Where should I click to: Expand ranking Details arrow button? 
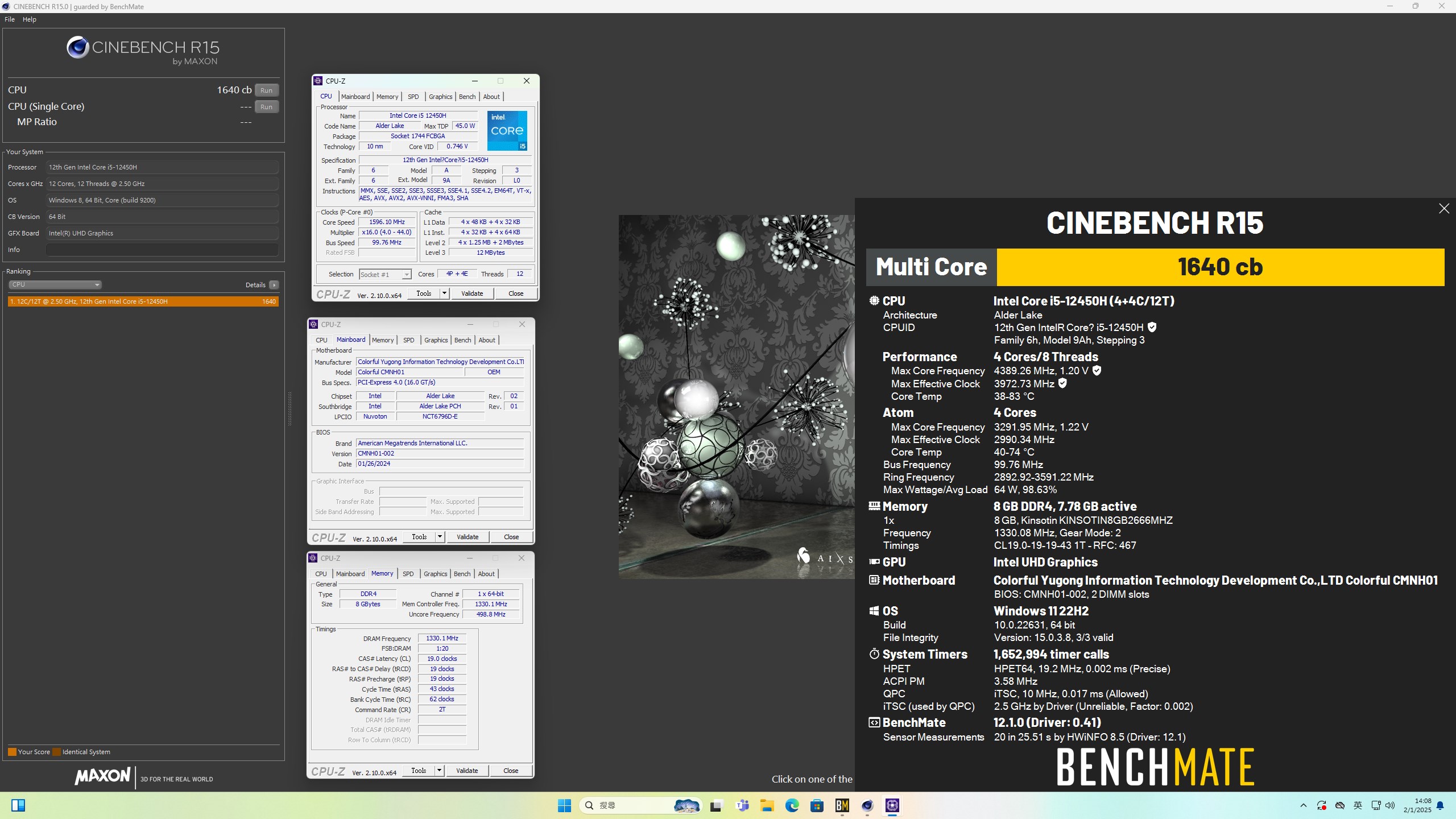274,285
